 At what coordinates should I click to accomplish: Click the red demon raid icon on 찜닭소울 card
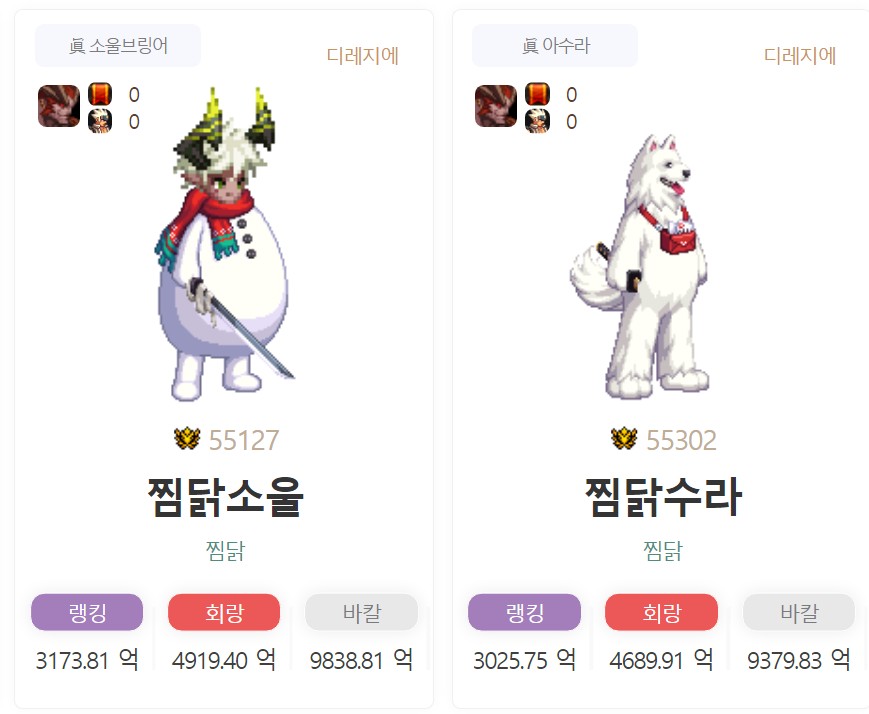[59, 106]
